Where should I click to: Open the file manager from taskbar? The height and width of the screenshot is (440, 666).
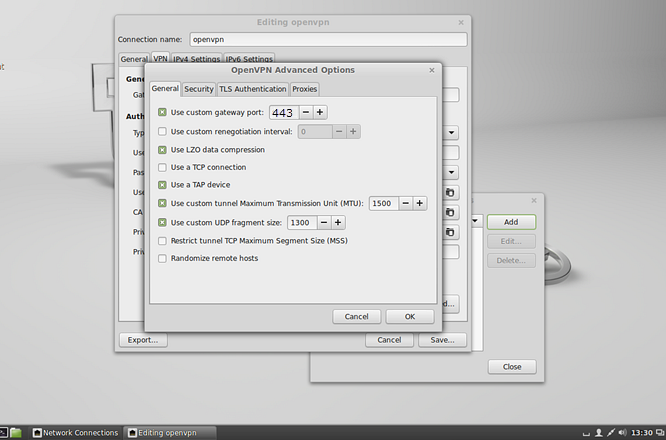coord(16,433)
